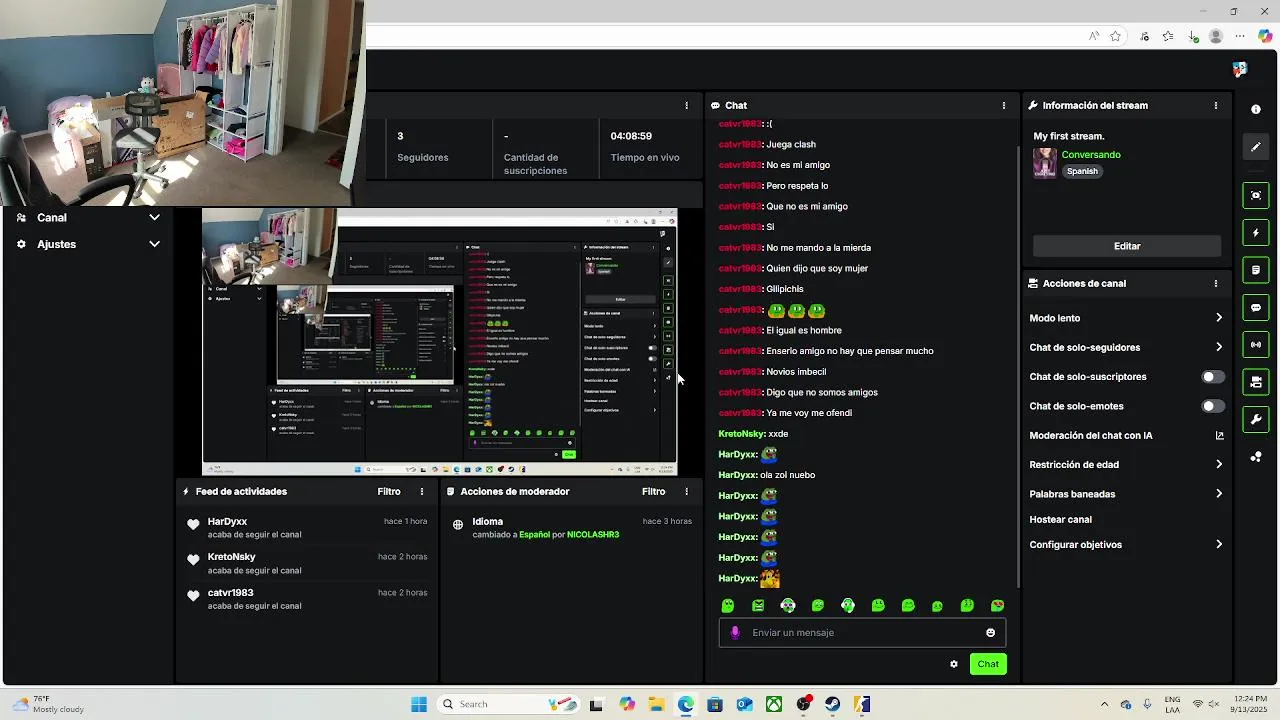
Task: Open Filtro in Feed de actividades
Action: point(389,492)
